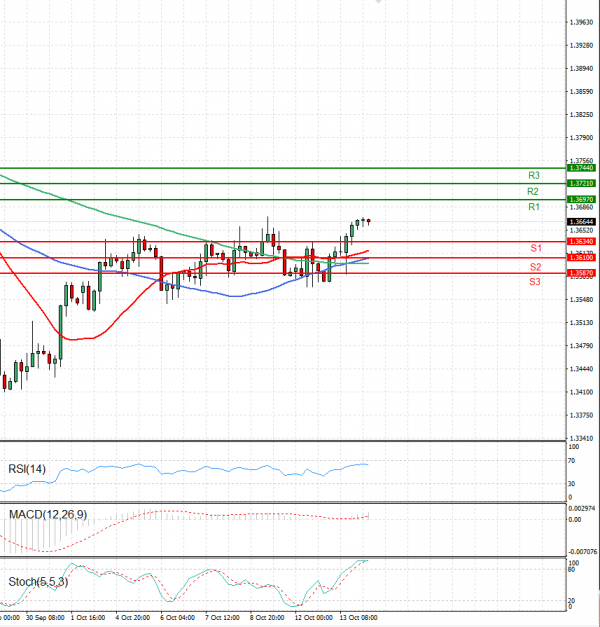Viewport: 600px width, 627px height.
Task: Click the RSI(14) indicator label
Action: (27, 469)
